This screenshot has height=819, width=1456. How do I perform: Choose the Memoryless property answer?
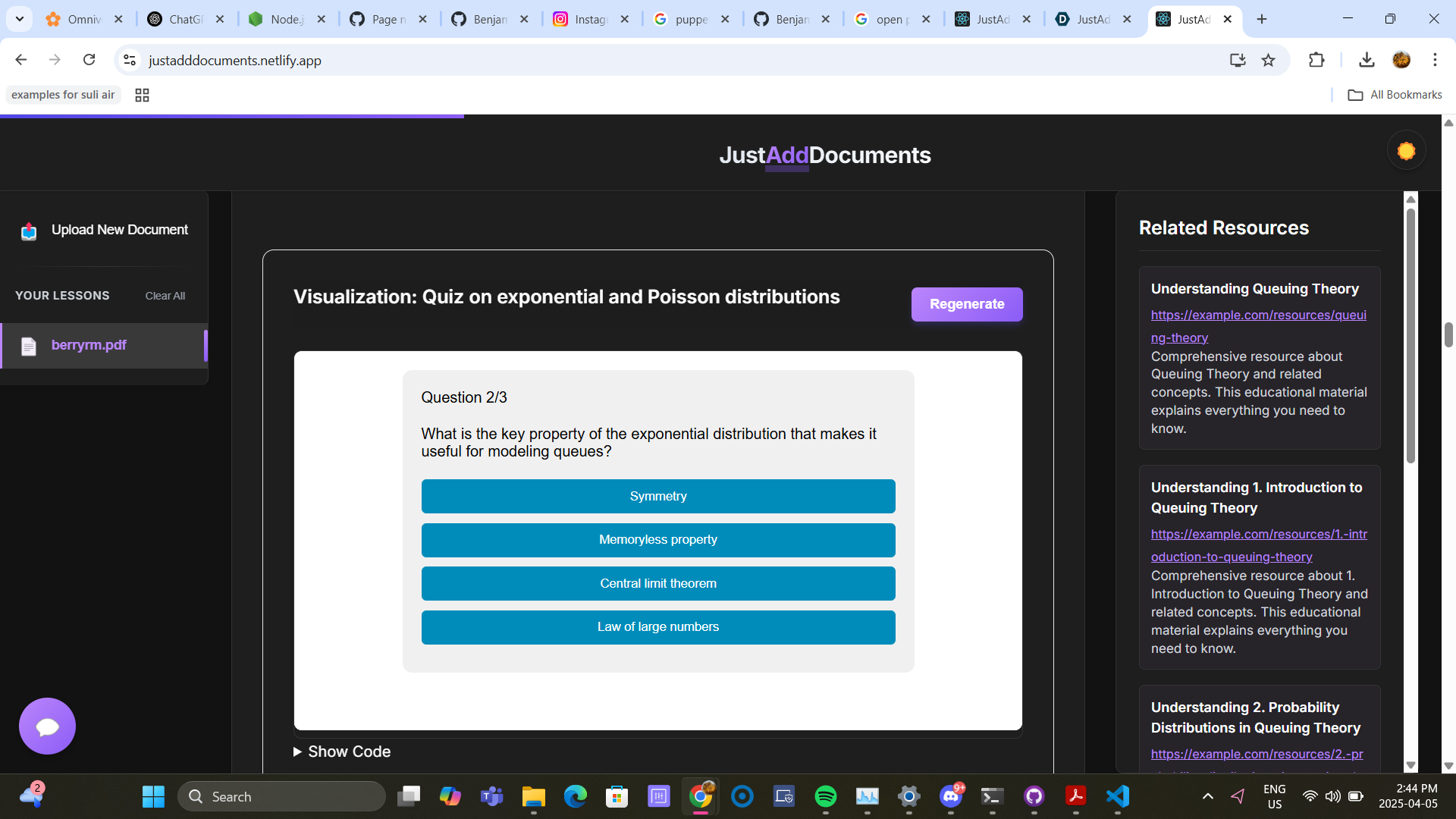coord(657,540)
